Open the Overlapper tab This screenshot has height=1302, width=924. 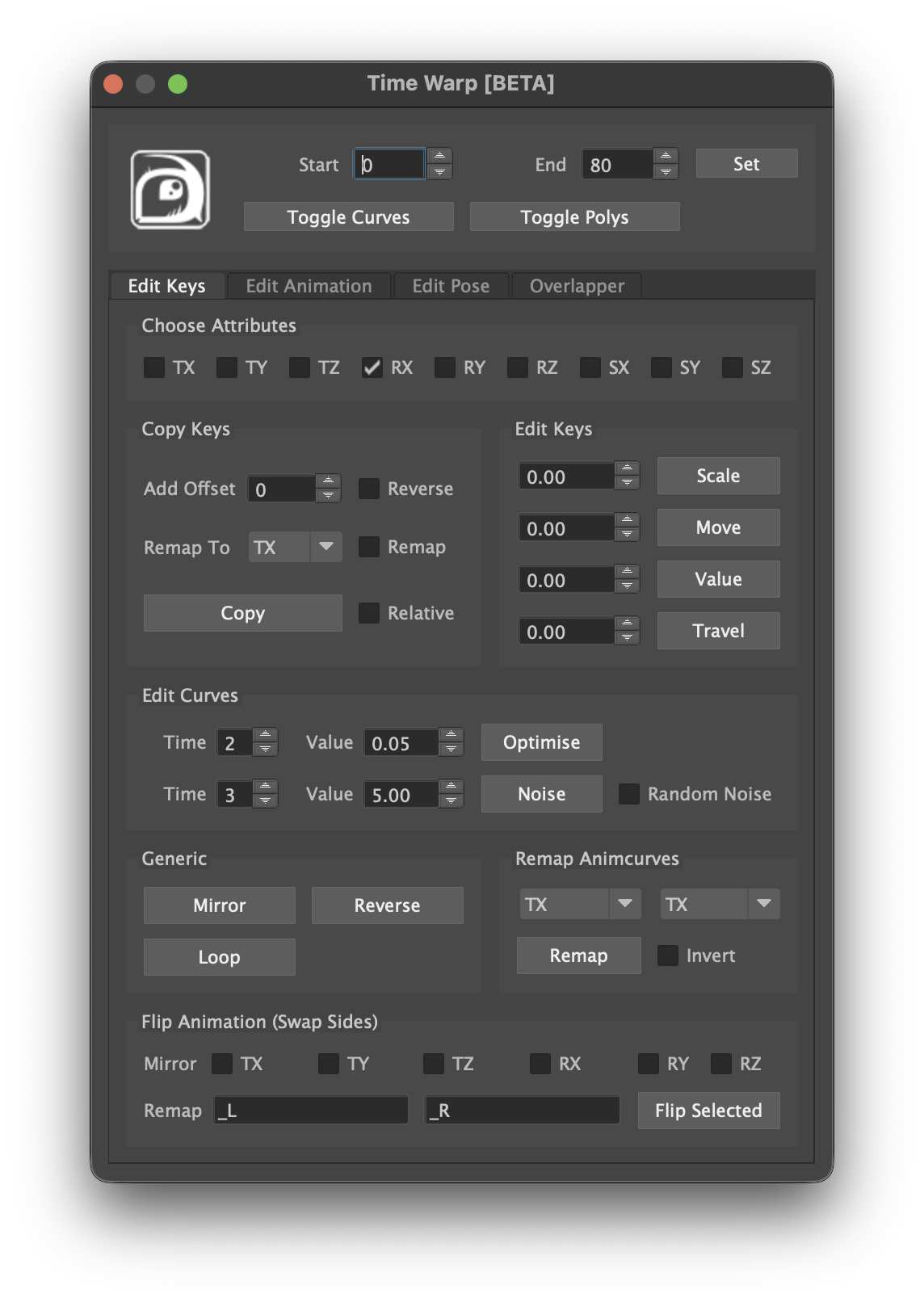point(577,286)
